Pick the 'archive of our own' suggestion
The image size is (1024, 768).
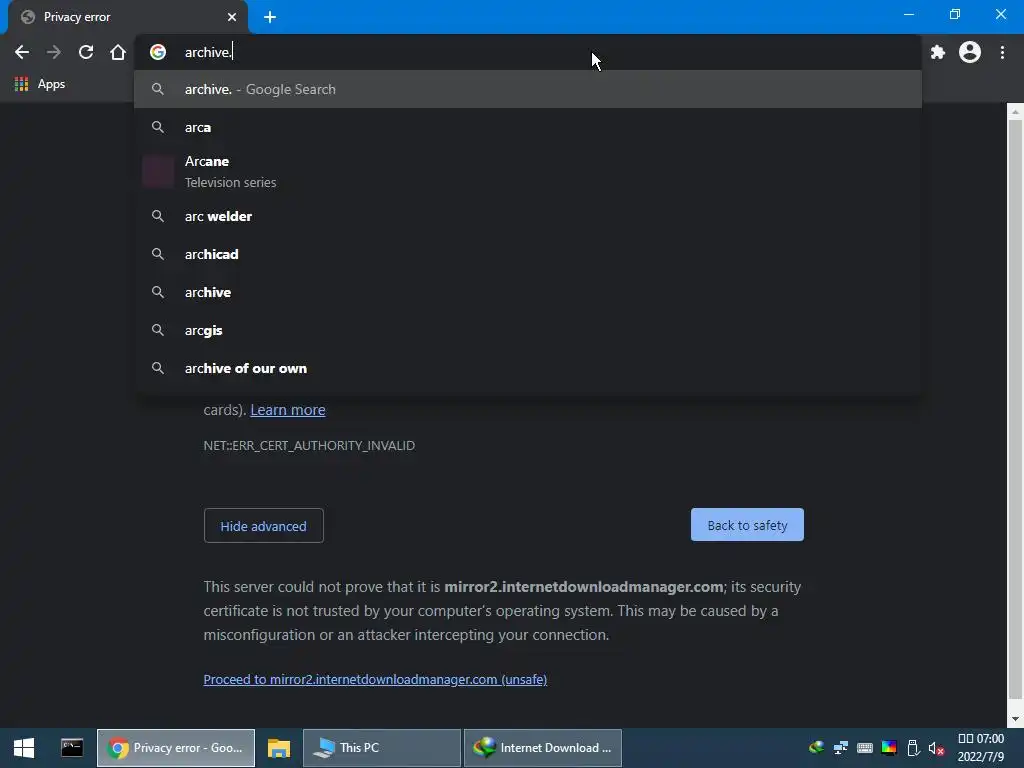tap(528, 368)
